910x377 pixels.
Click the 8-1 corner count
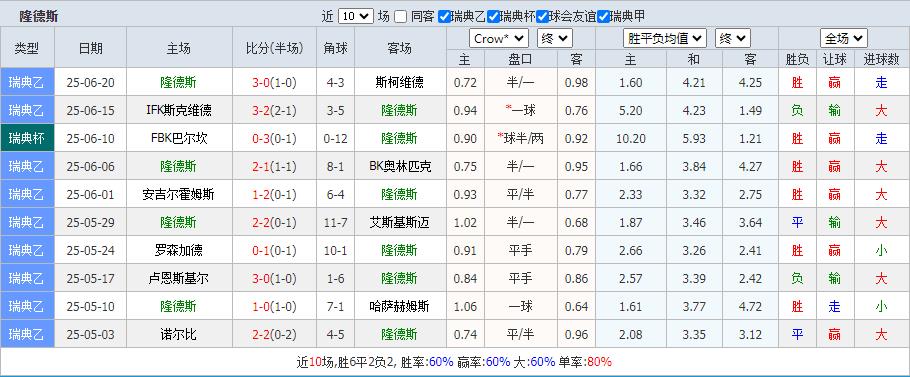click(335, 166)
